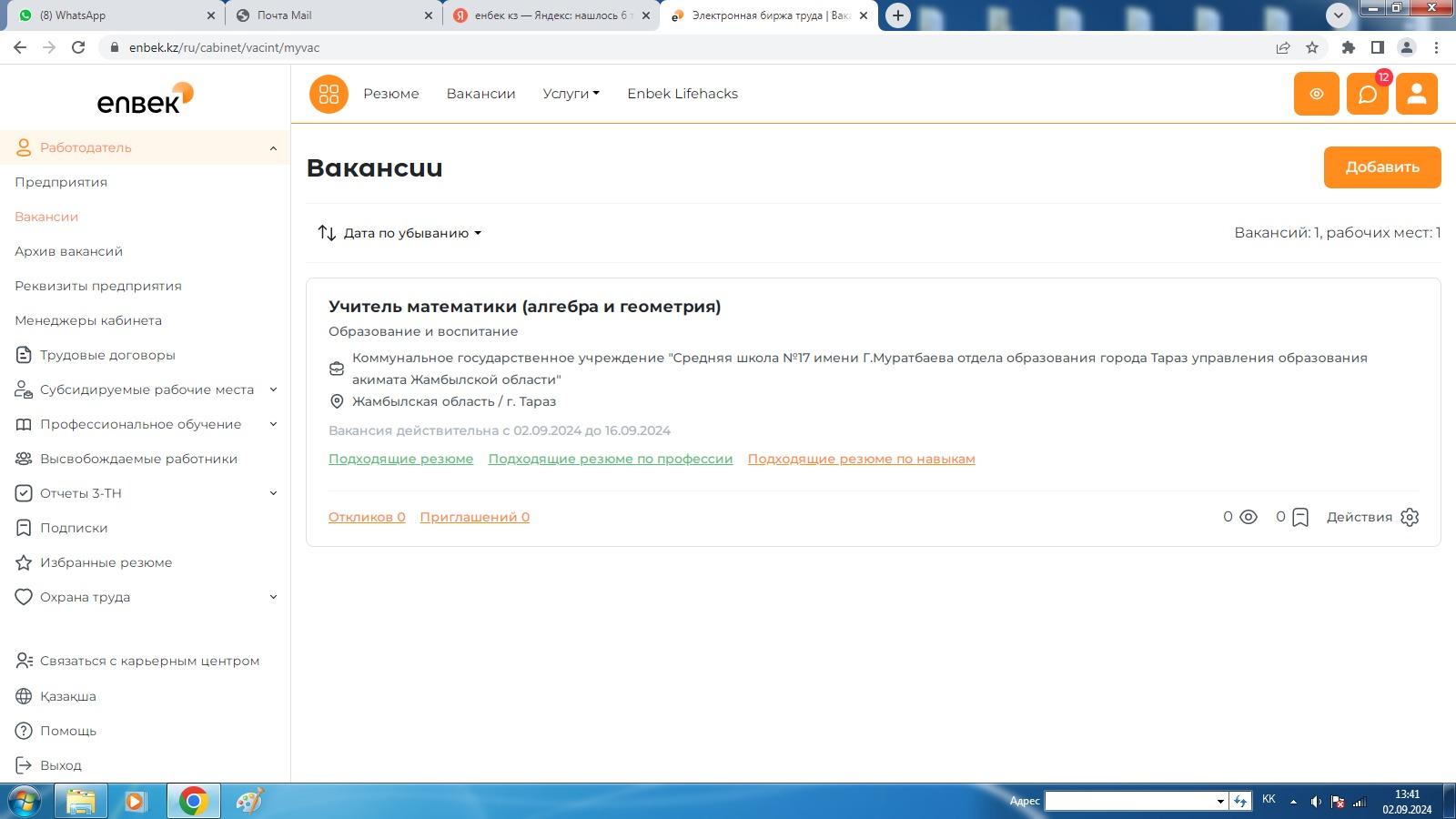The height and width of the screenshot is (819, 1456).
Task: Open the orange grid menu icon
Action: pos(329,94)
